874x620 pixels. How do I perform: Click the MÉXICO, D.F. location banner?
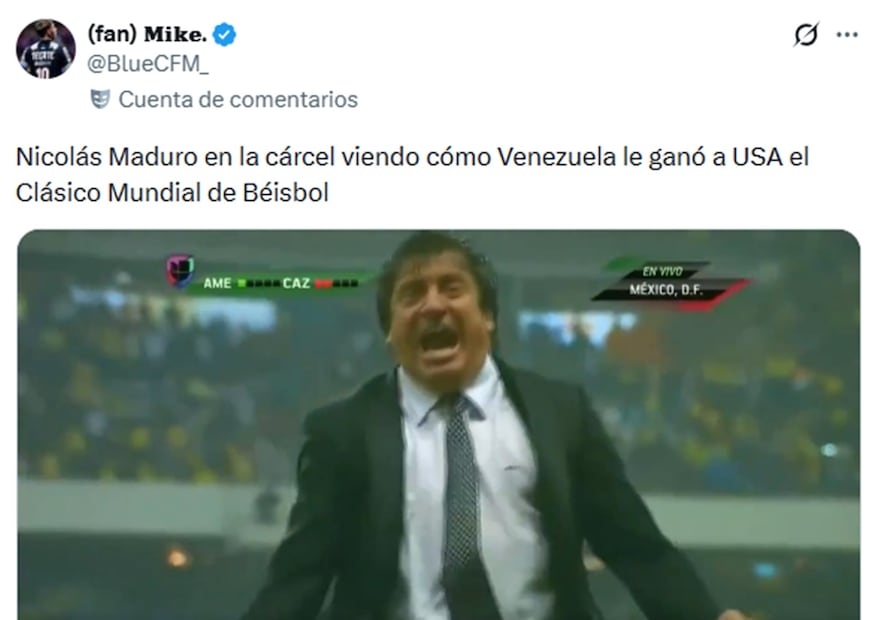pos(666,290)
